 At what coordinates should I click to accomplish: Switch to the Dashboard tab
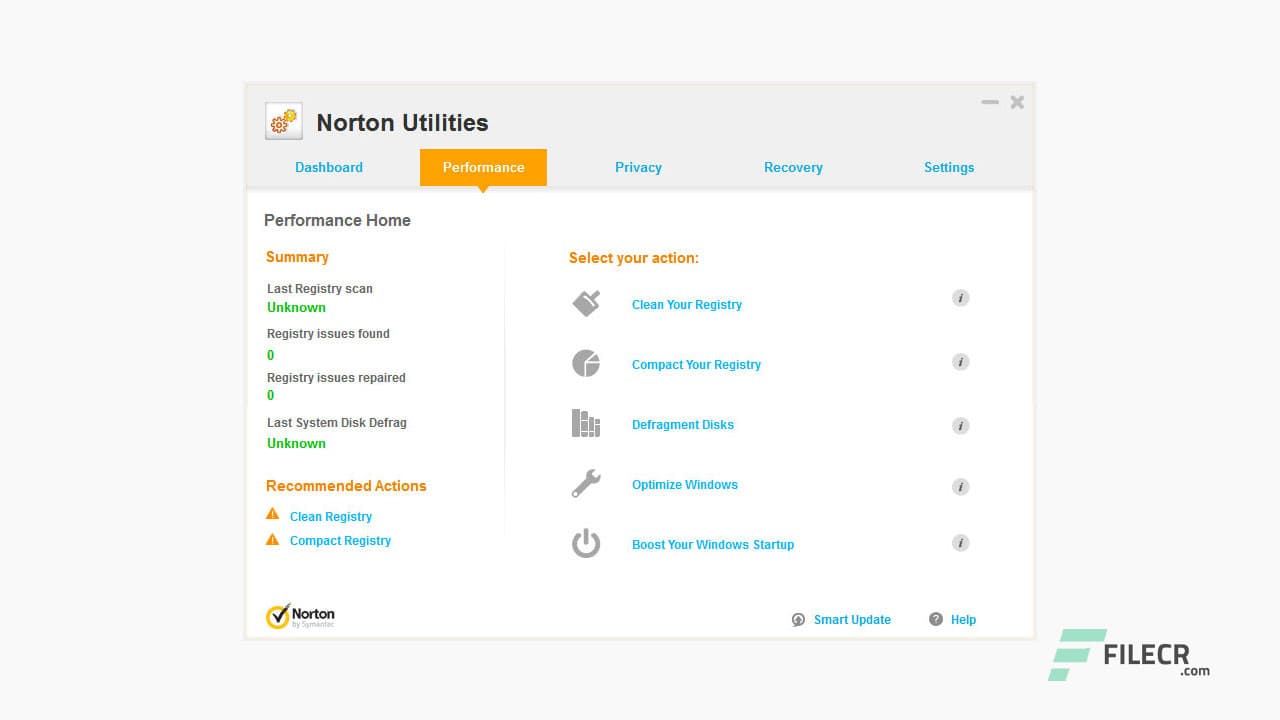click(329, 167)
